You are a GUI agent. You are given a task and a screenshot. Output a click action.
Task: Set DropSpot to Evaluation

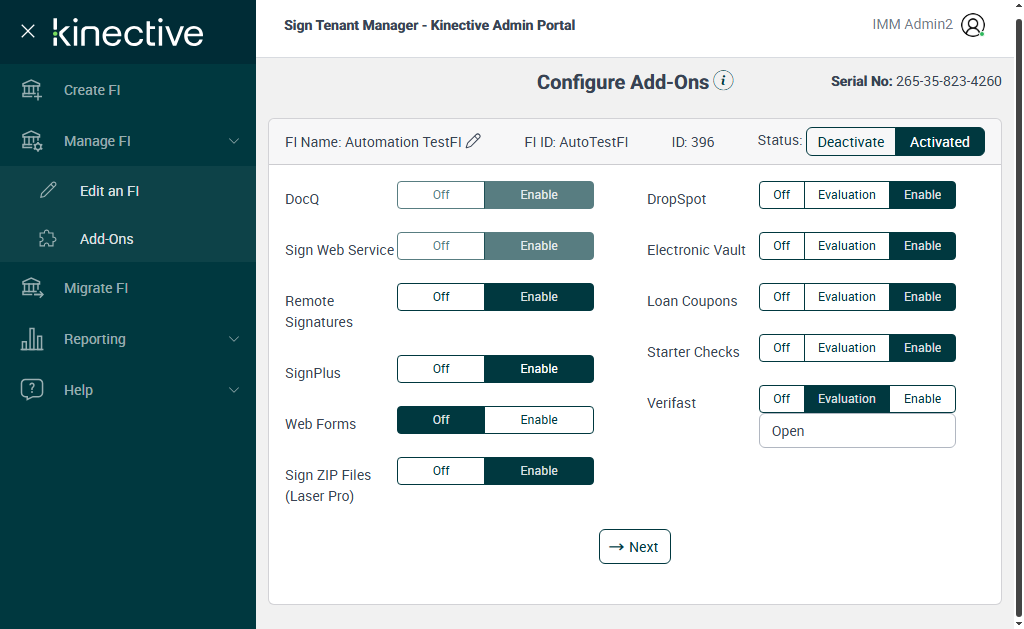(846, 195)
